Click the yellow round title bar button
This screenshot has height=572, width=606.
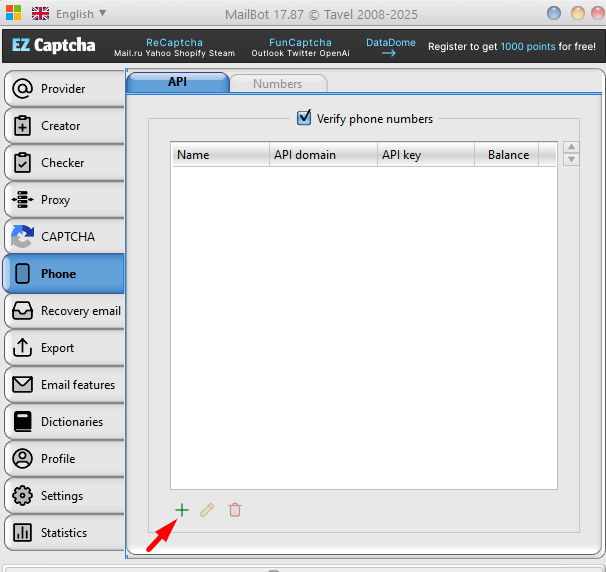[578, 13]
